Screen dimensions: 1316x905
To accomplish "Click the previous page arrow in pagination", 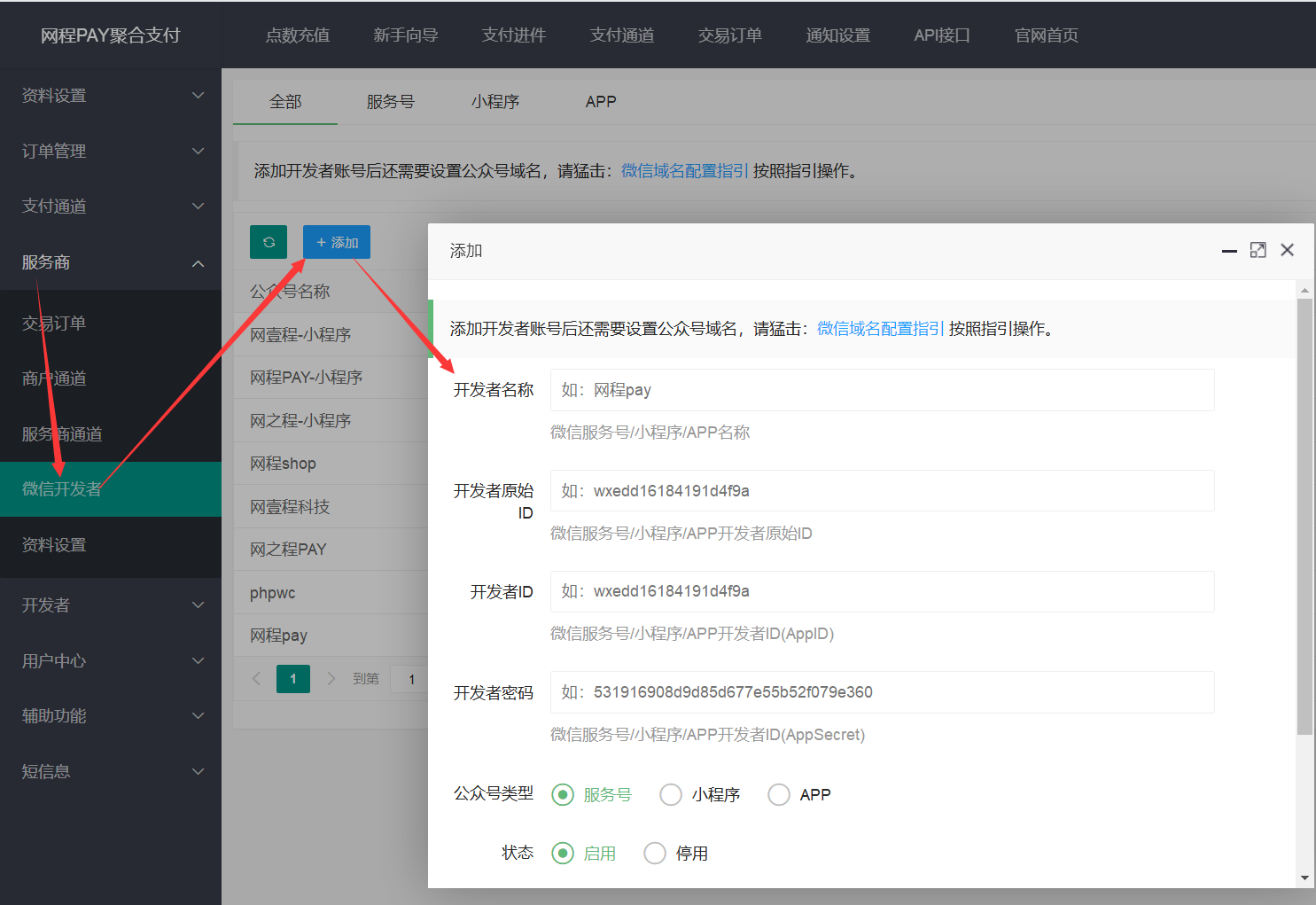I will coord(256,678).
